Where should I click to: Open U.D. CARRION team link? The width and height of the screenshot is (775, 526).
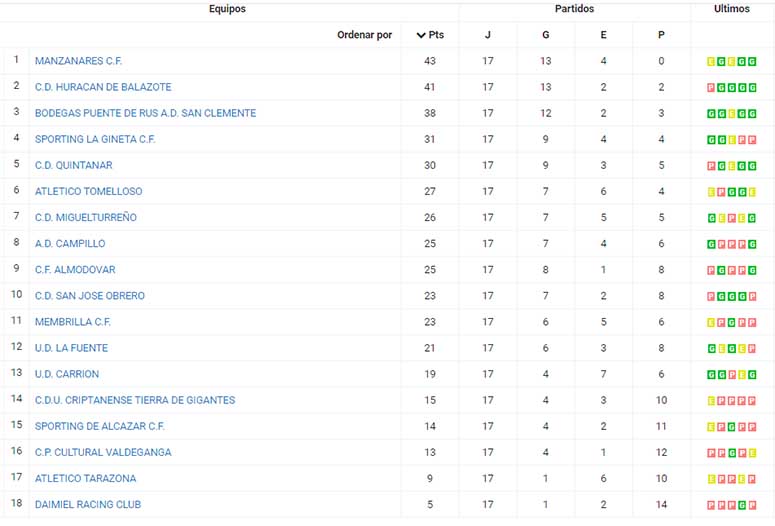tap(67, 374)
